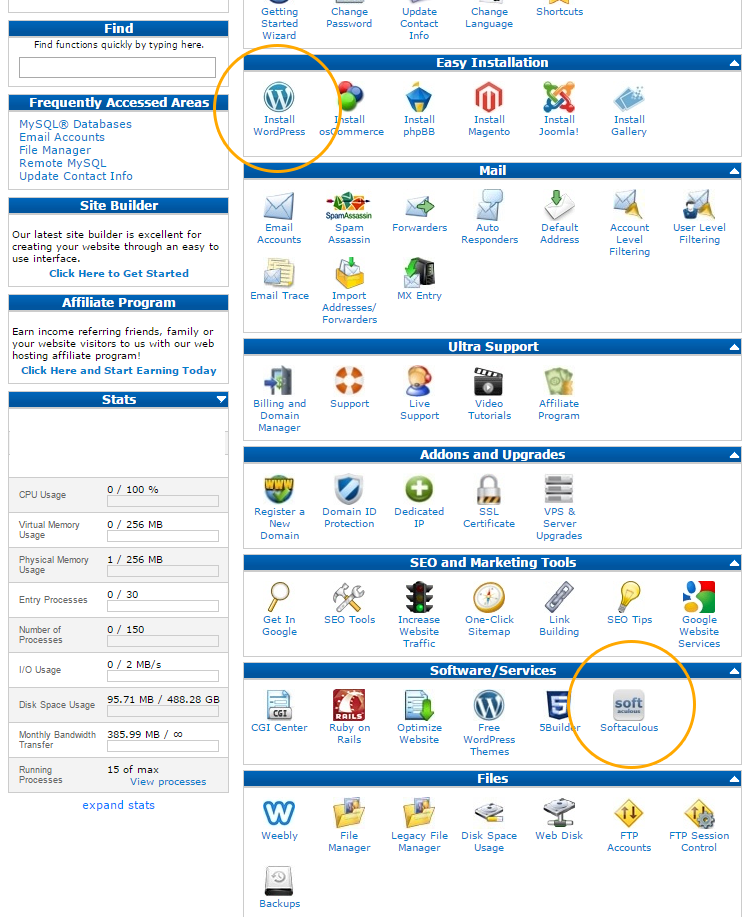
Task: Collapse the Easy Installation section
Action: click(x=734, y=63)
